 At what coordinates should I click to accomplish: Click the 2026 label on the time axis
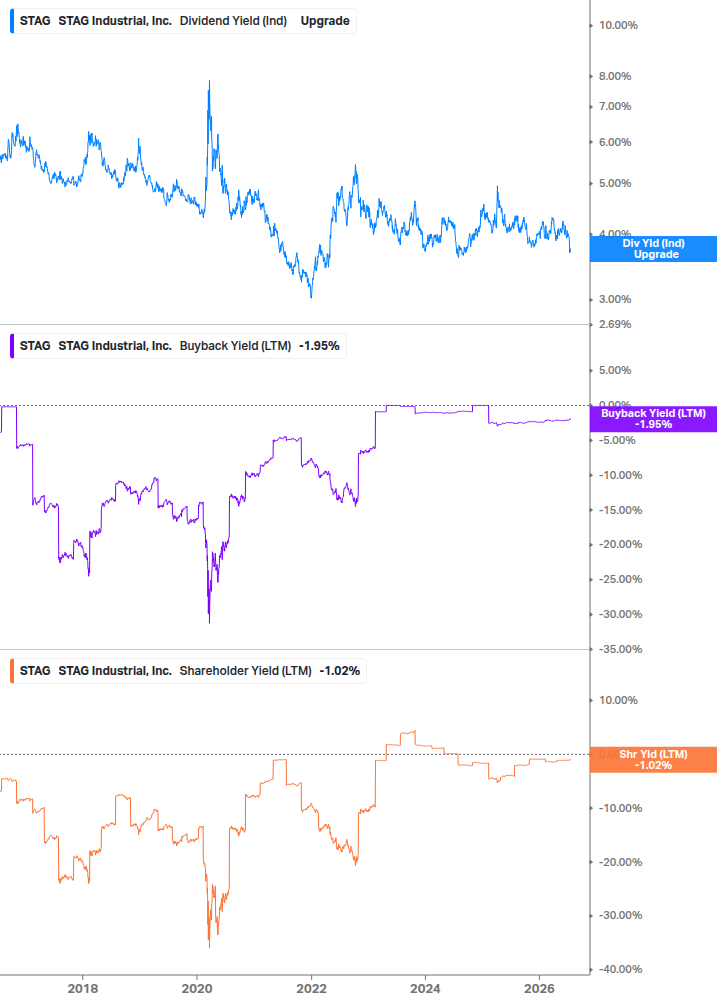pos(540,989)
